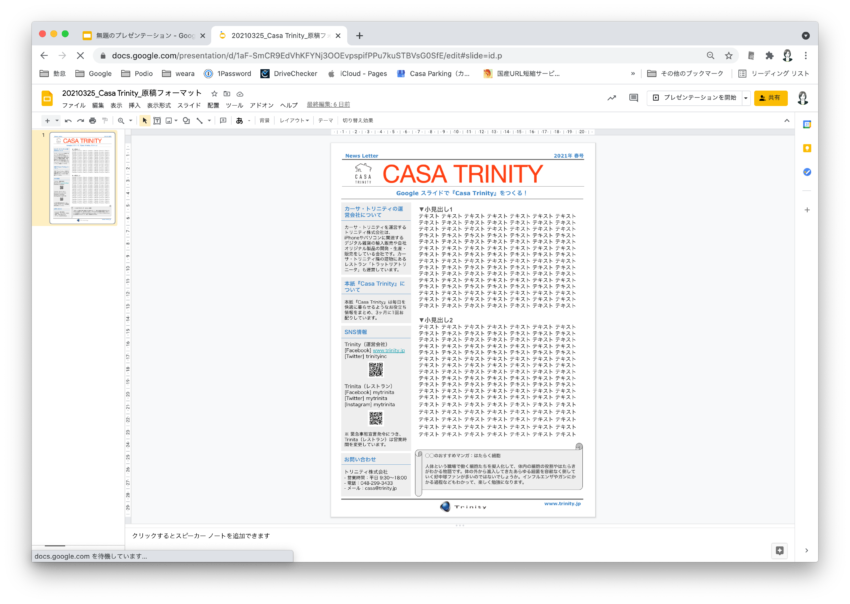Bookmark this page with the star icon
Viewport: 850px width, 604px height.
click(x=729, y=56)
